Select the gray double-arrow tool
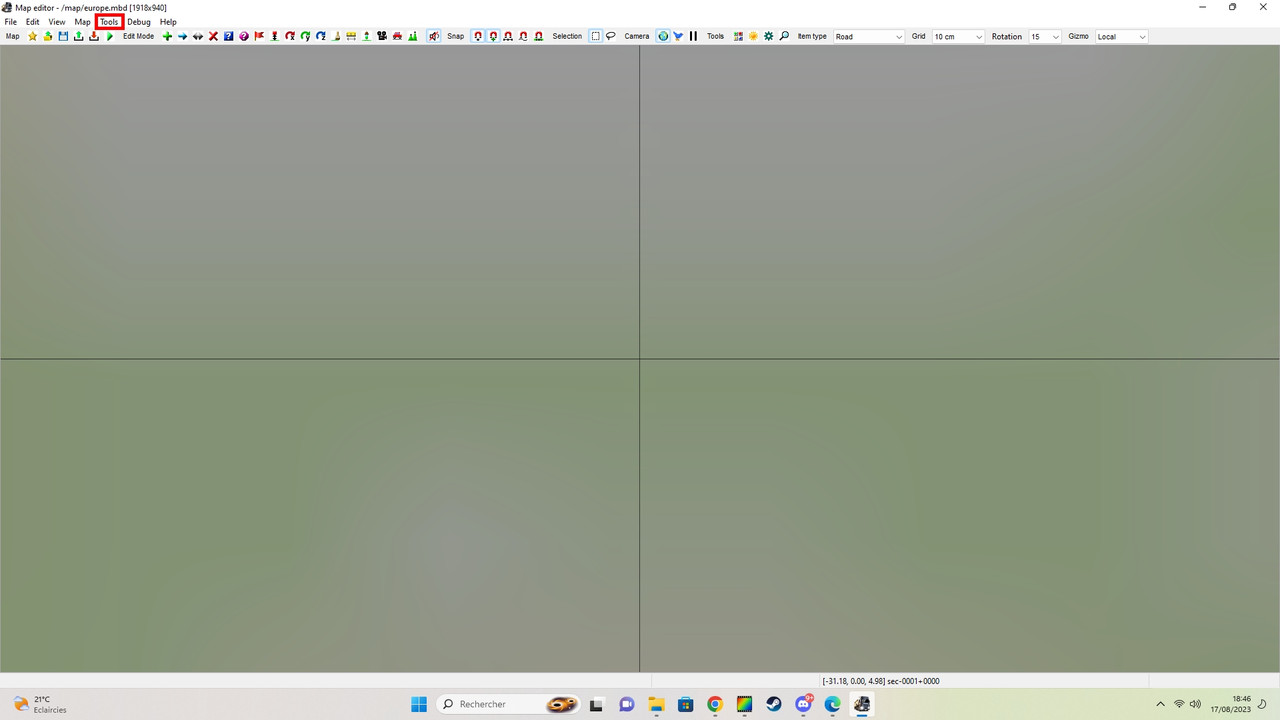The height and width of the screenshot is (720, 1280). click(x=198, y=36)
